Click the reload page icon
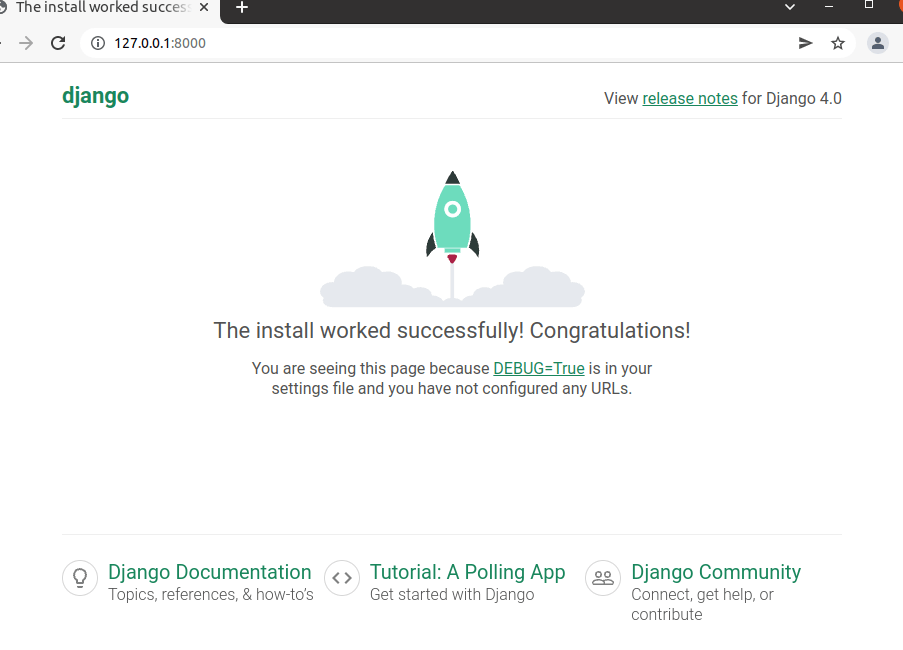Viewport: 903px width, 650px height. coord(58,43)
